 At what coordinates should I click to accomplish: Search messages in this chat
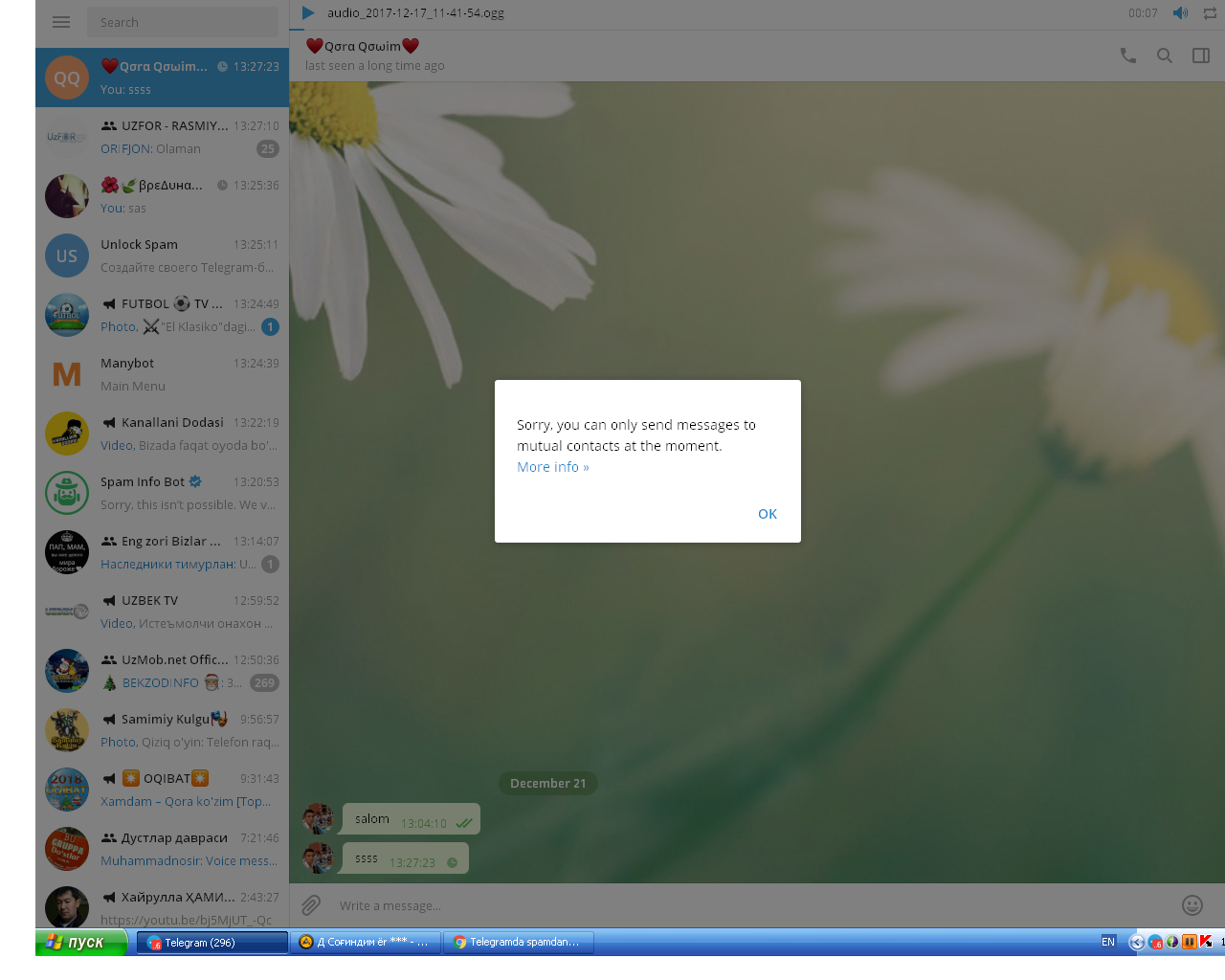1165,56
